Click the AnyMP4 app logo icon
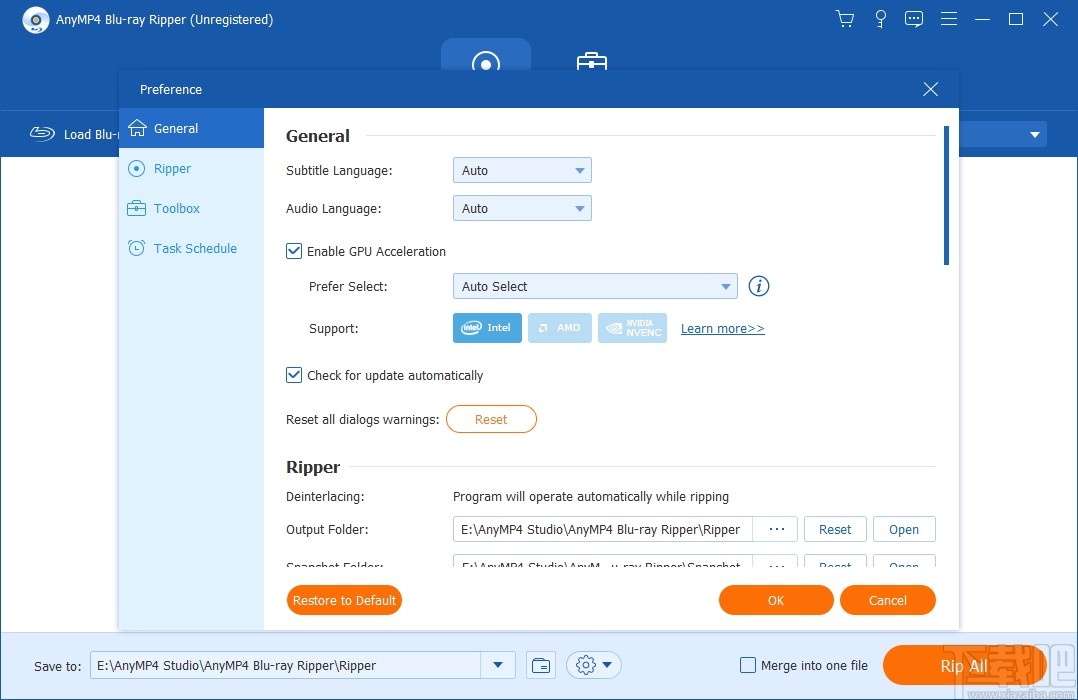The image size is (1078, 700). coord(36,19)
